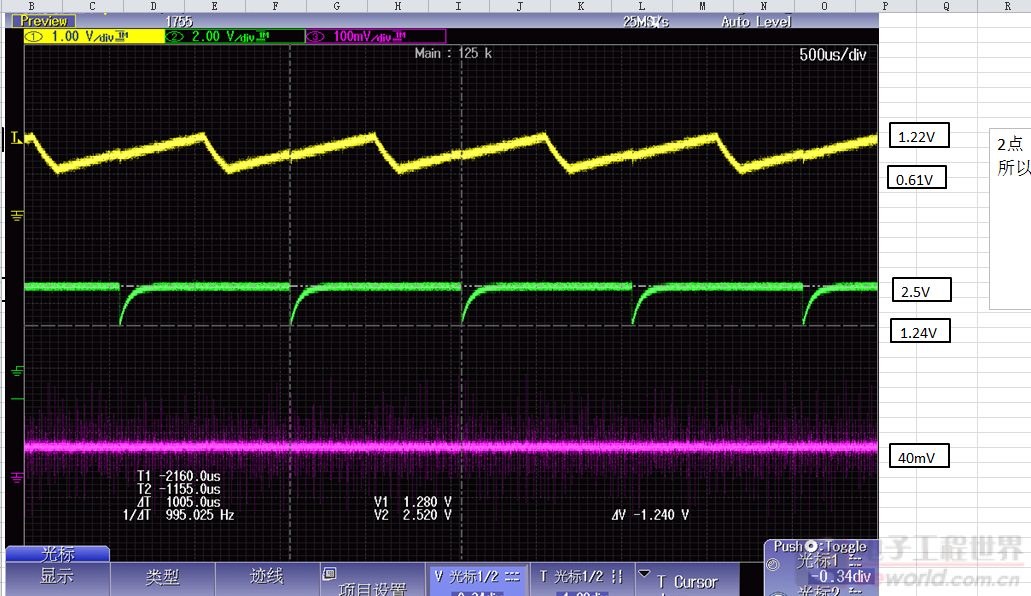The image size is (1031, 596).
Task: Select the 1.24V annotation box
Action: point(921,331)
